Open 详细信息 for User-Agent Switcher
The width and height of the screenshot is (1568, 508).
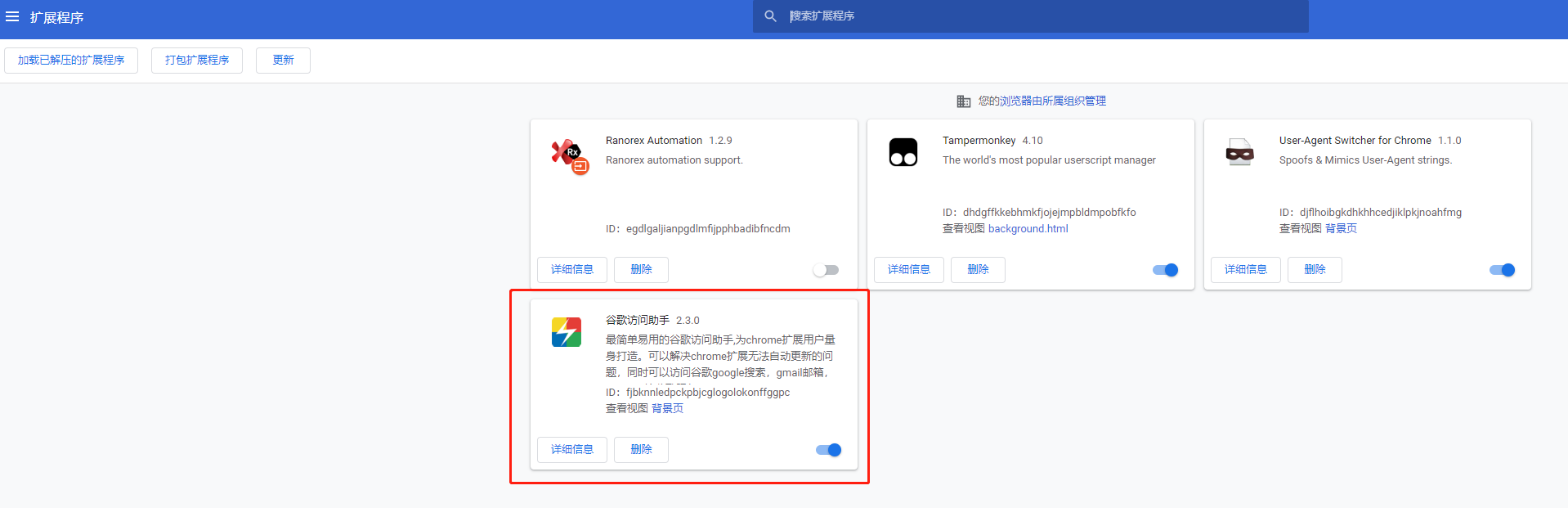point(1246,270)
